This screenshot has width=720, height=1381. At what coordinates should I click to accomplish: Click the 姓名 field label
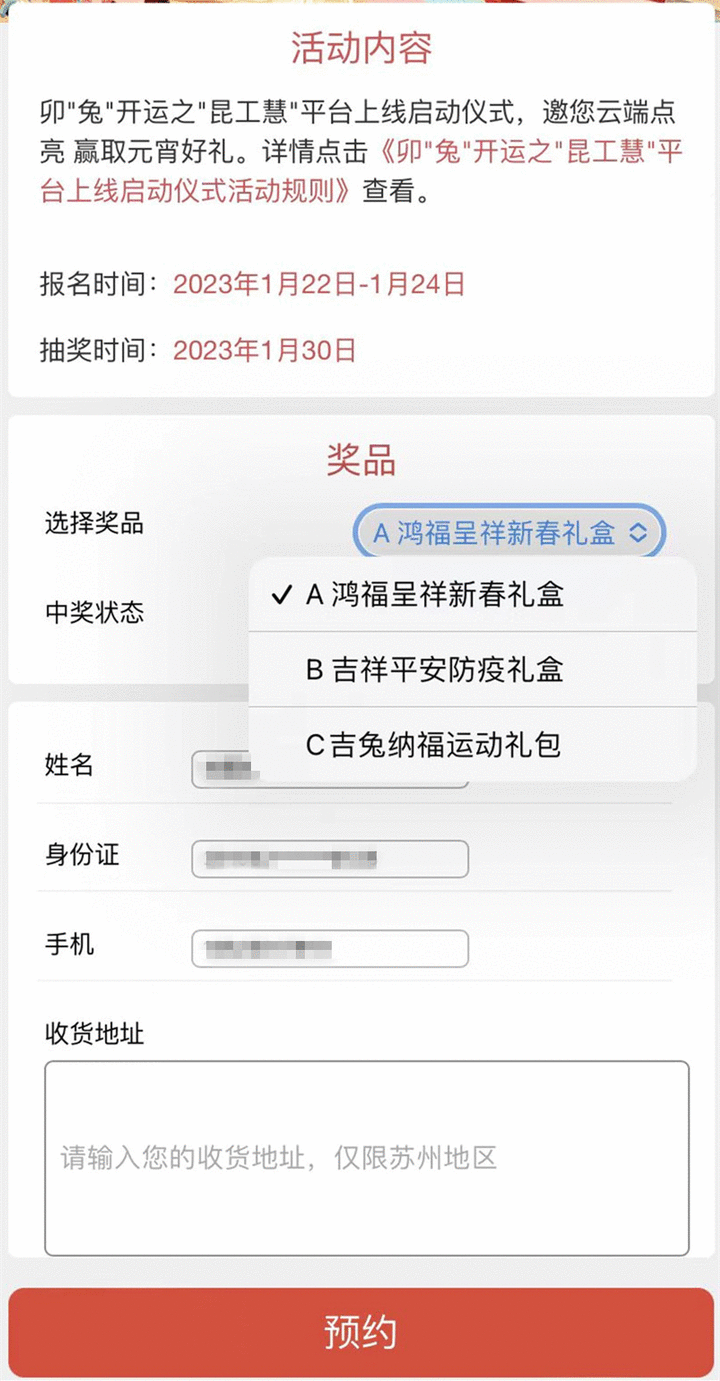tap(69, 766)
